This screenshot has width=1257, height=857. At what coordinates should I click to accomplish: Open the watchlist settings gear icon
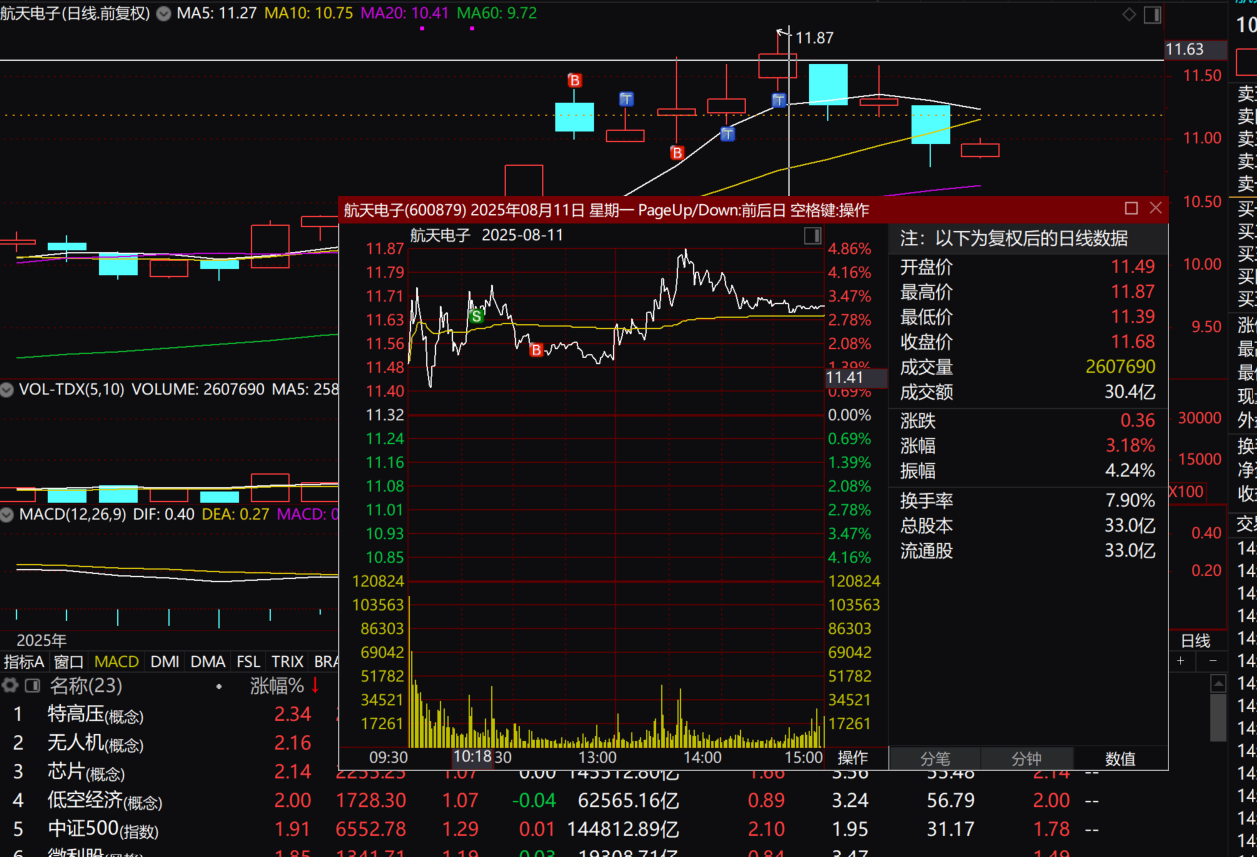pos(10,686)
